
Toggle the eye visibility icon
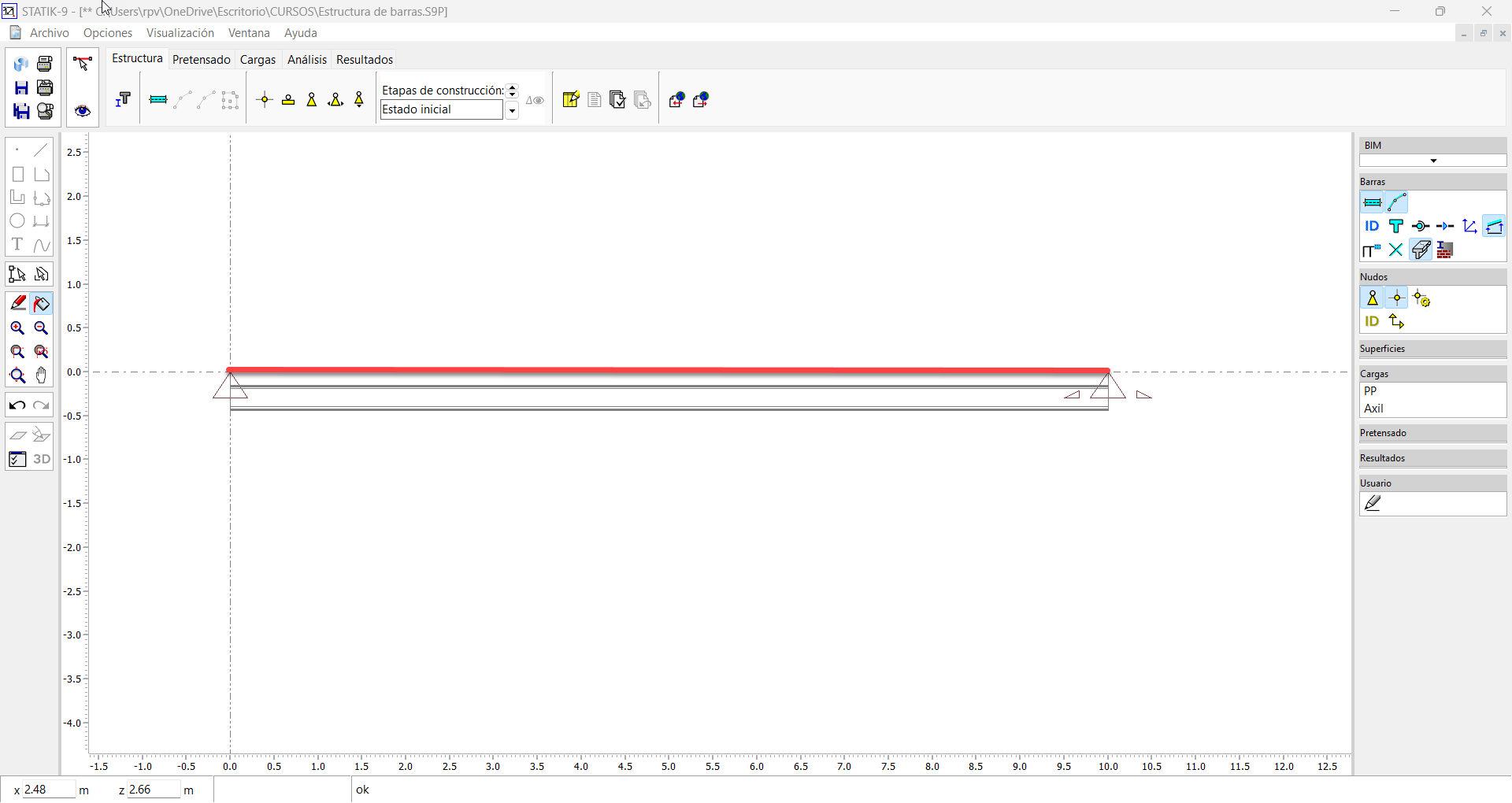point(83,111)
